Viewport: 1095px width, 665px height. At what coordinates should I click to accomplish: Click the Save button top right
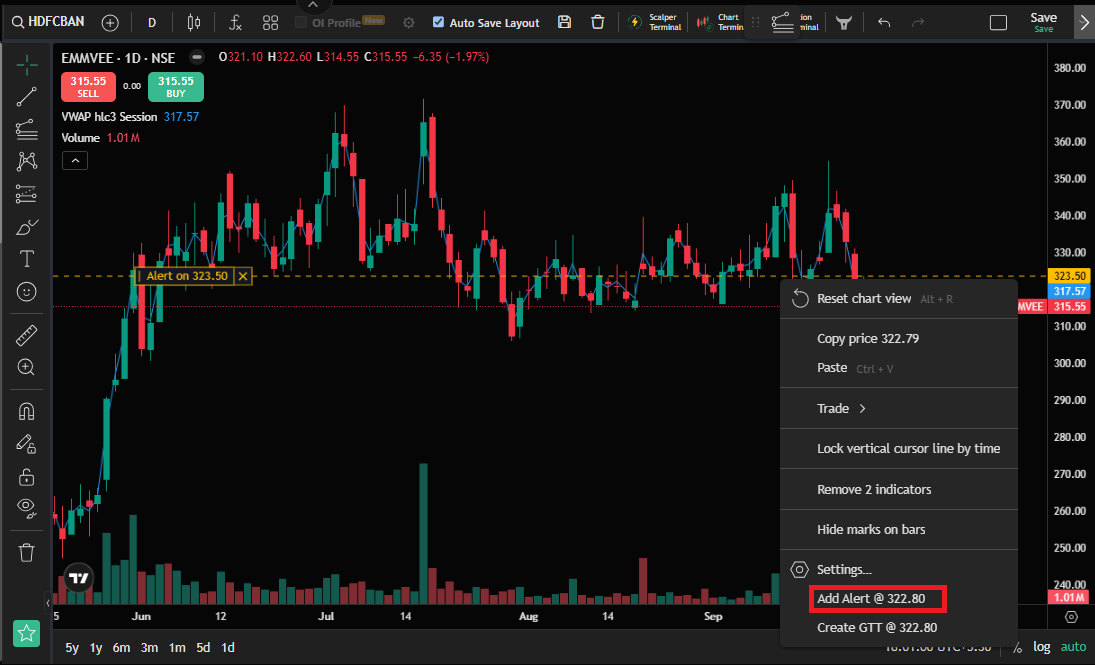coord(1043,22)
